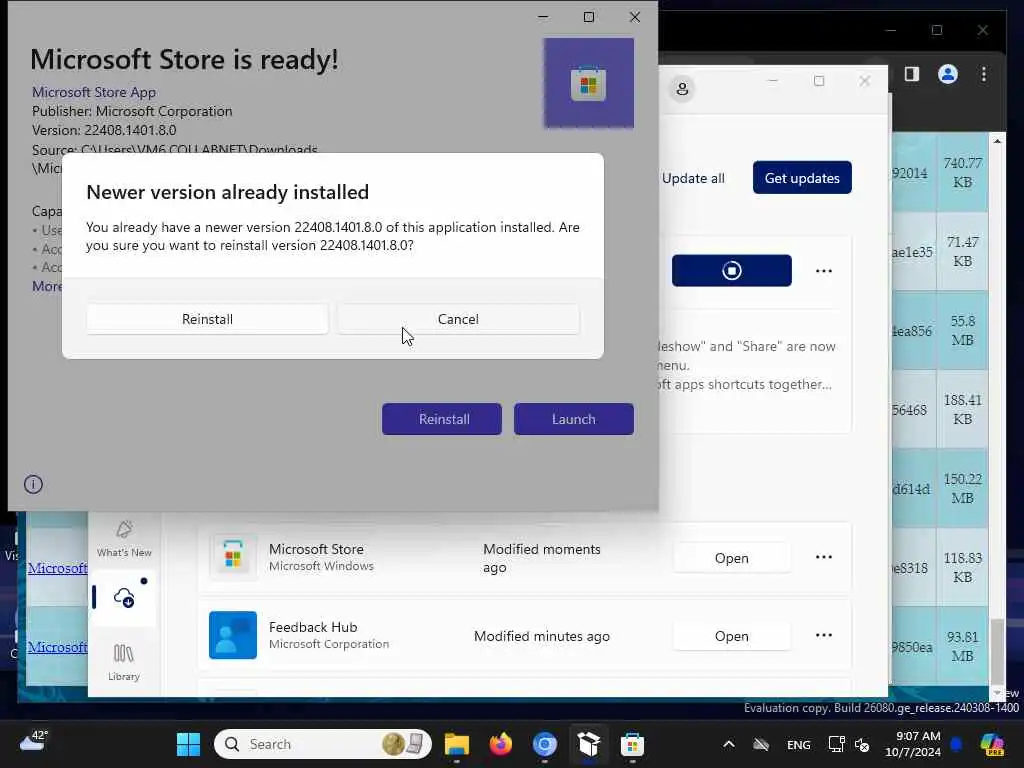Open the weather widget on taskbar
1024x768 pixels.
(x=34, y=741)
